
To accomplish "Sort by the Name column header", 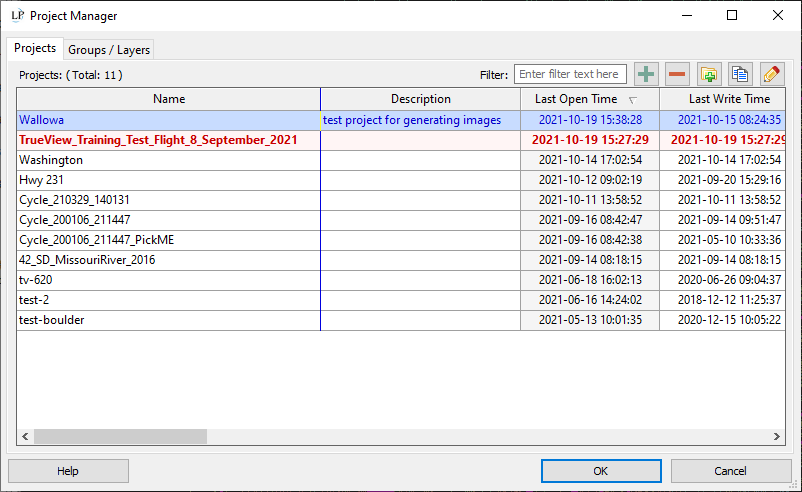I will pos(169,99).
